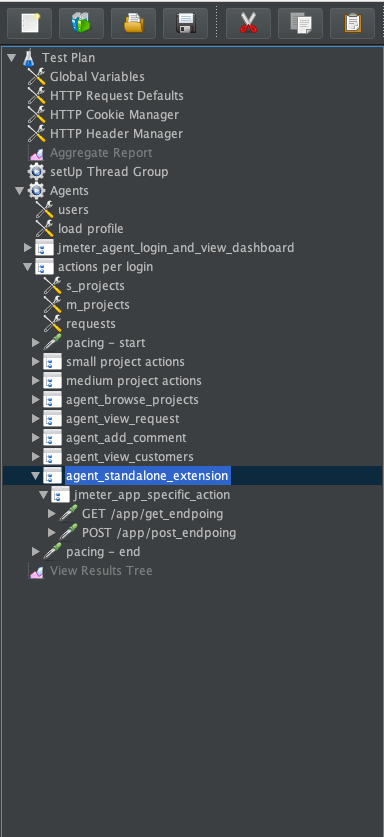Click the Open file folder icon
This screenshot has width=384, height=837.
click(x=134, y=23)
